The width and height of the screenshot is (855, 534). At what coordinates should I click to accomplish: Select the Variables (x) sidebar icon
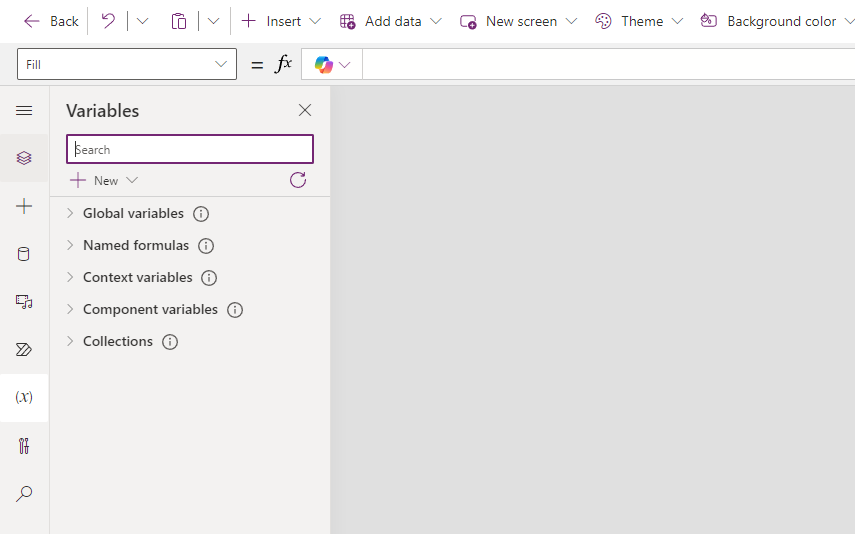point(24,397)
